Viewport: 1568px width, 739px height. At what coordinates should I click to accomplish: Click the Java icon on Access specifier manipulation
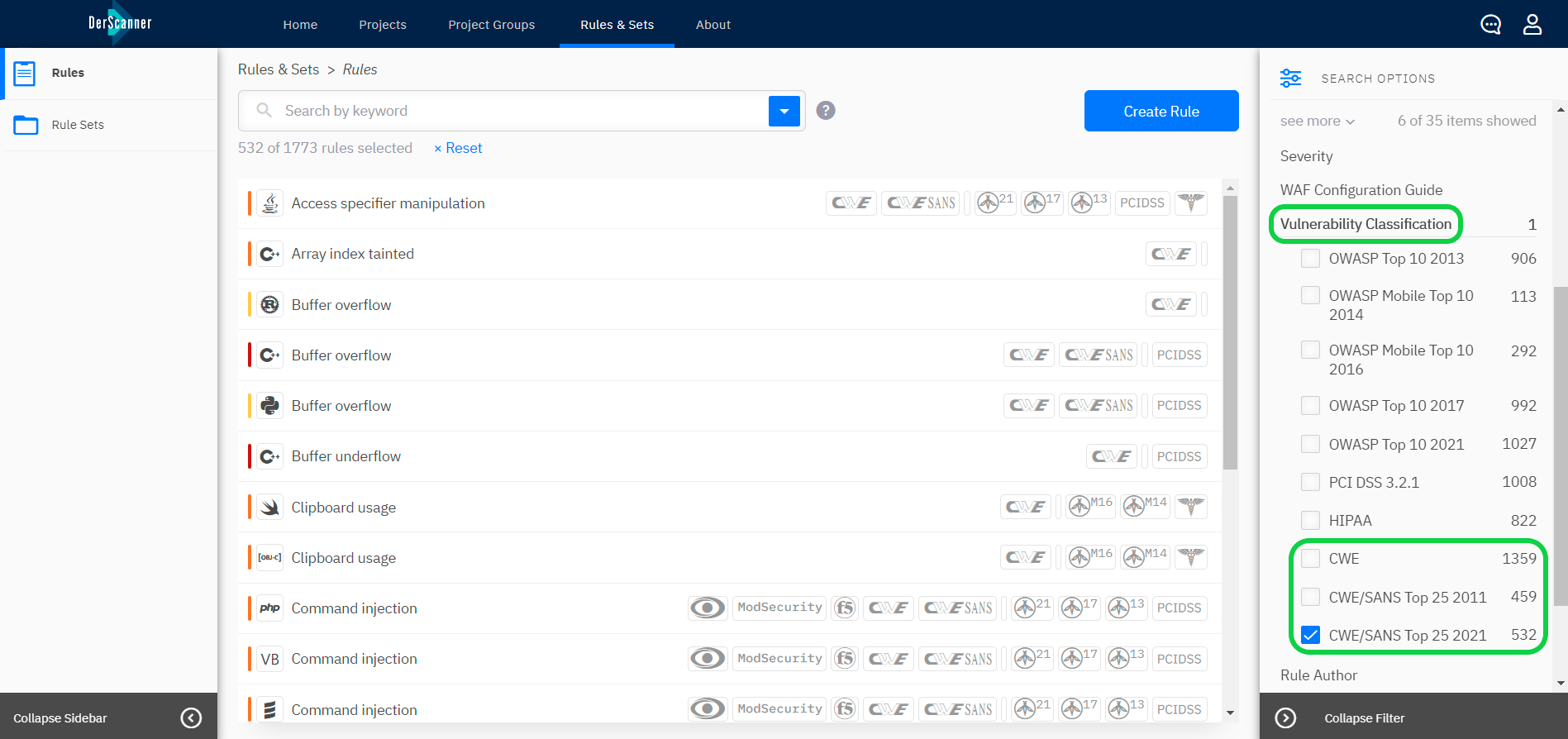(269, 203)
